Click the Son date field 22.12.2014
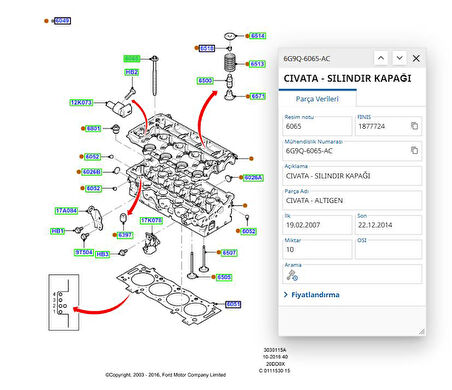 [x=388, y=225]
